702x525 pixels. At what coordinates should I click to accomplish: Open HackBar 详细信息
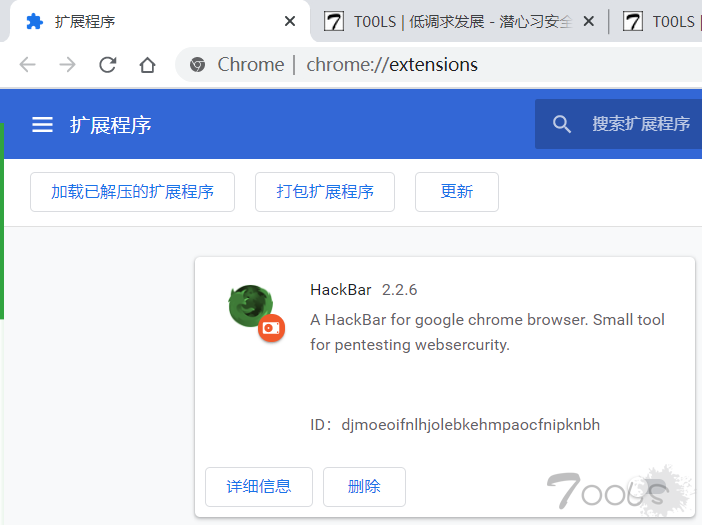(259, 487)
